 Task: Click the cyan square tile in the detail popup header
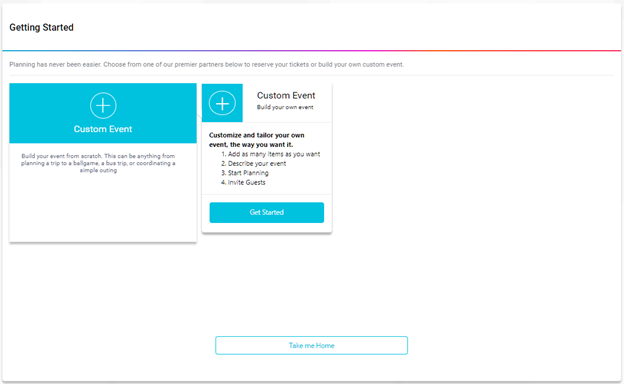(222, 103)
